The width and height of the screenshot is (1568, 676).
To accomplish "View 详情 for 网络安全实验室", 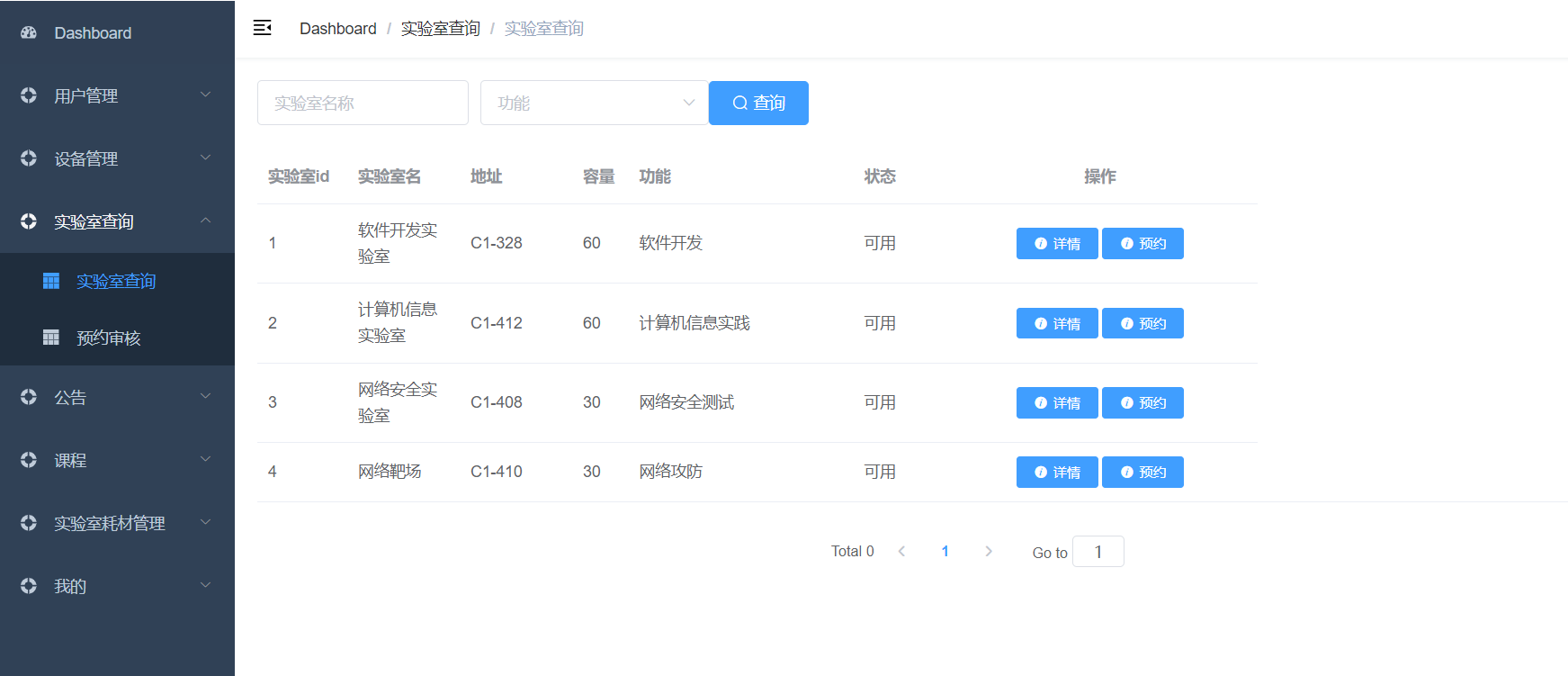I will [1057, 402].
